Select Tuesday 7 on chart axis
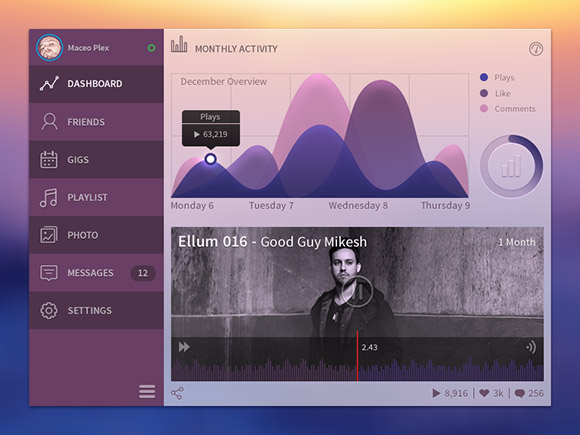 tap(272, 205)
